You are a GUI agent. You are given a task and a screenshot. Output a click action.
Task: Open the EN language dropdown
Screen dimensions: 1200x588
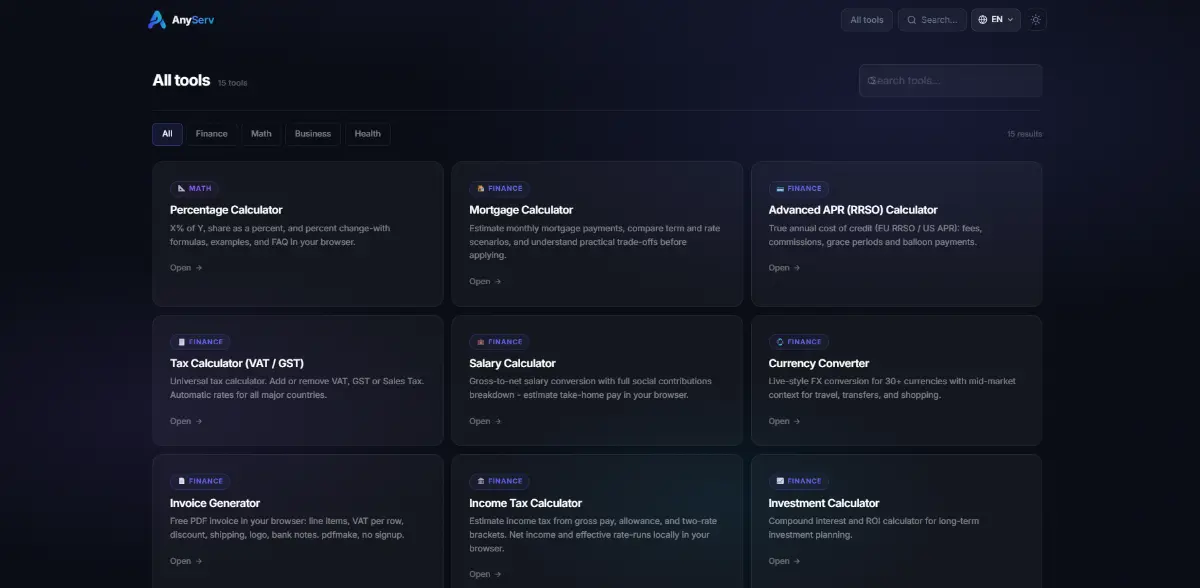996,20
